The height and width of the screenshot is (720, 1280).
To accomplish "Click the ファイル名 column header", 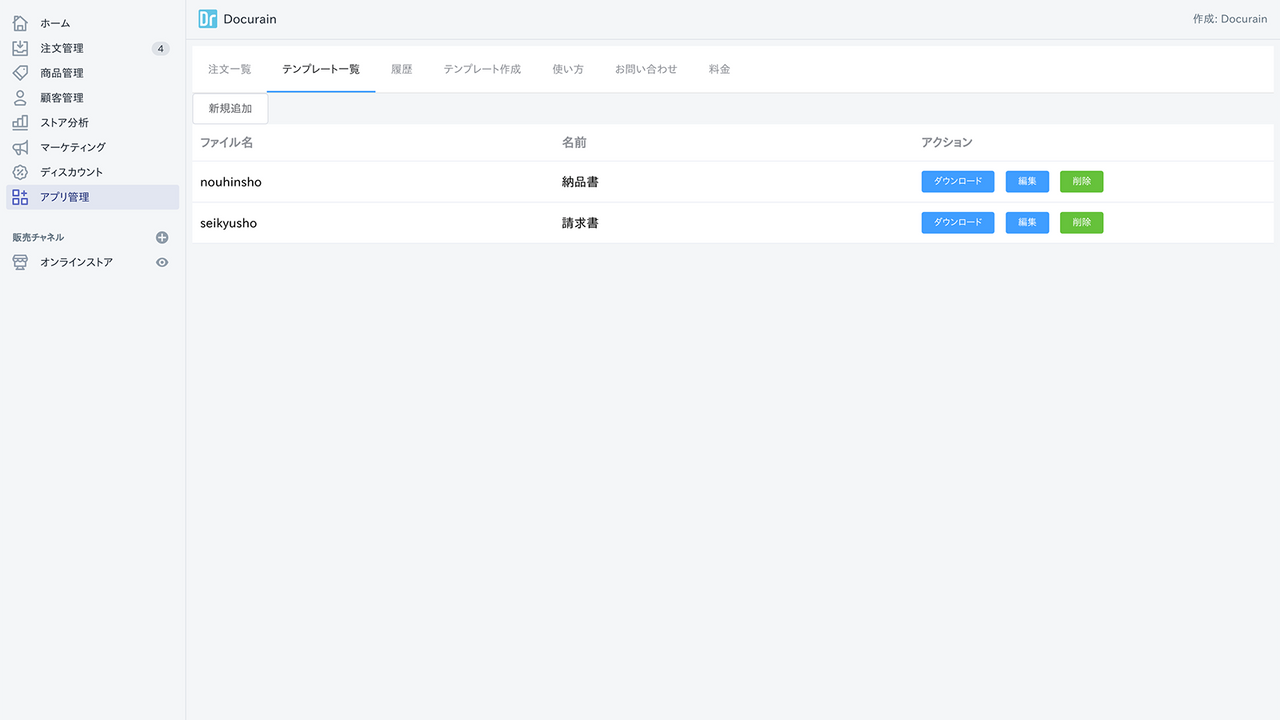I will click(x=226, y=143).
